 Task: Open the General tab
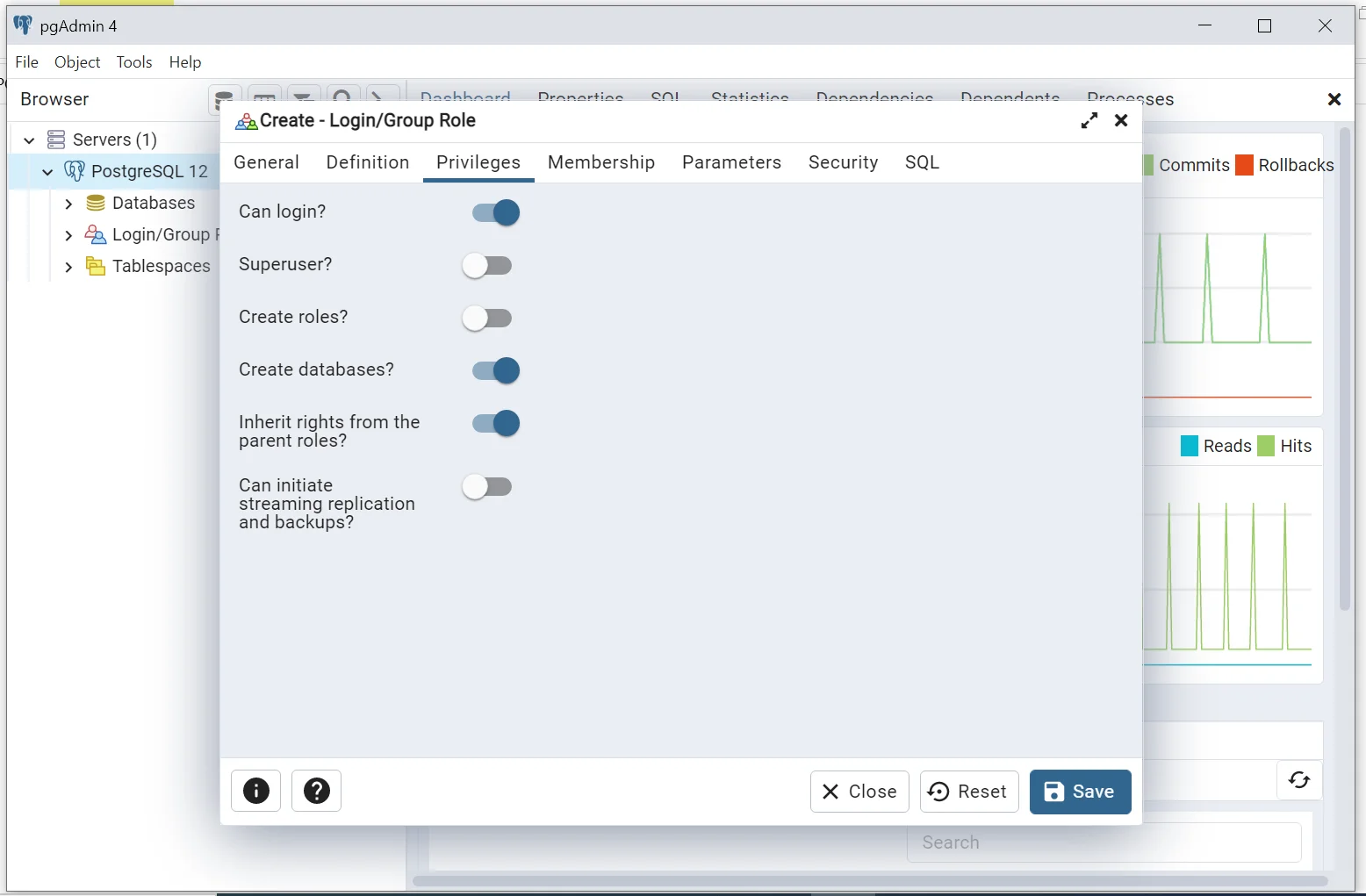[x=266, y=162]
